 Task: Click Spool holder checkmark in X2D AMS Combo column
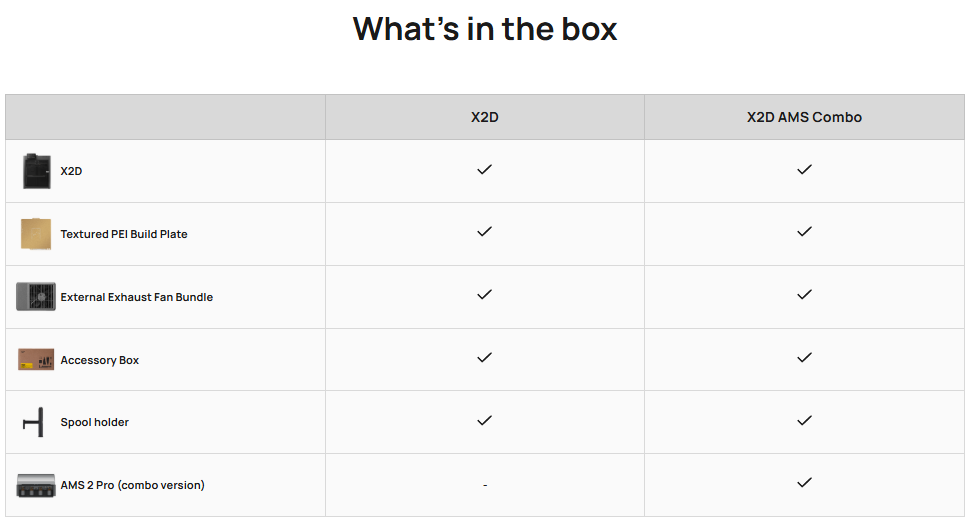(804, 421)
